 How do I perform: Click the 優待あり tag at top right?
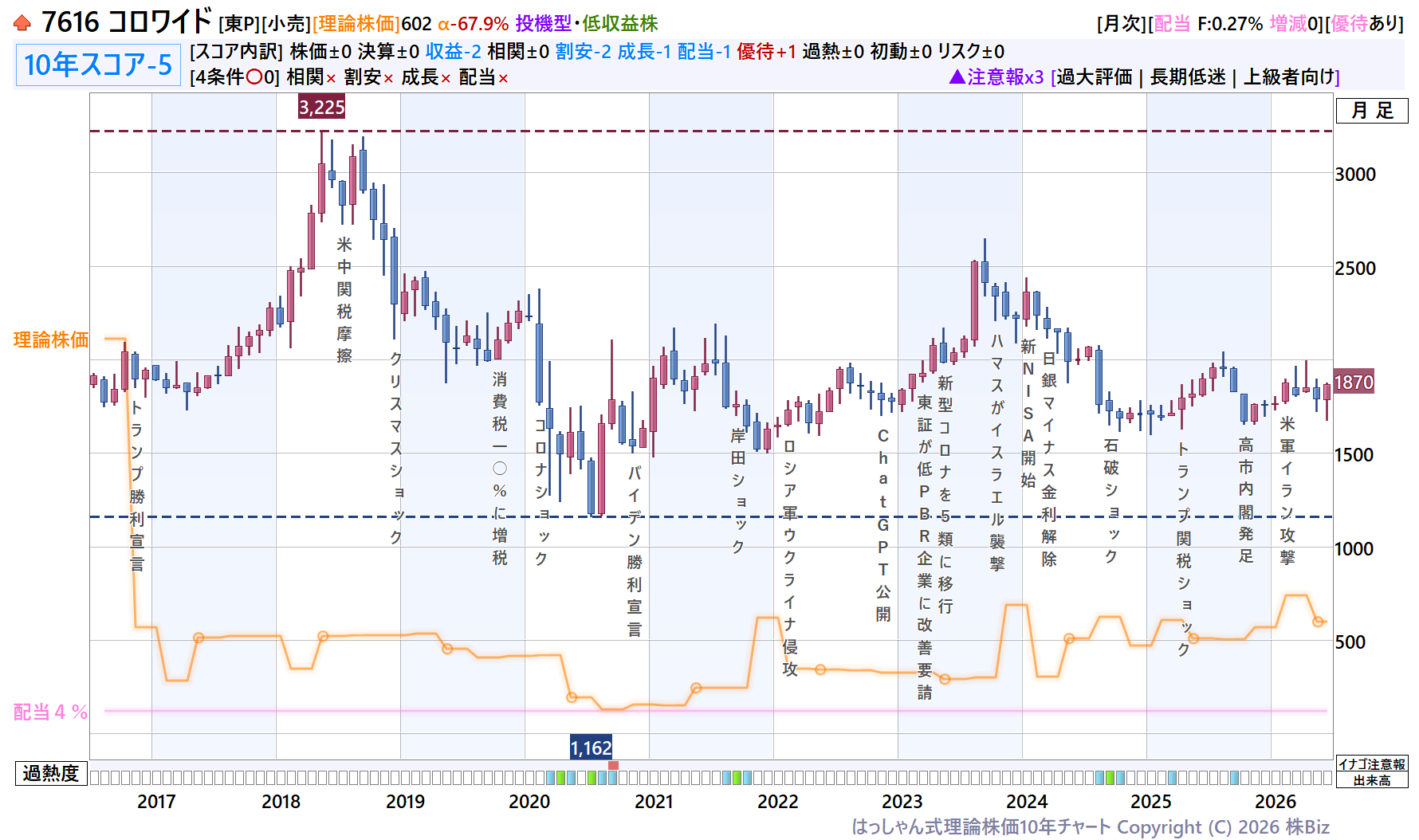(x=1366, y=24)
